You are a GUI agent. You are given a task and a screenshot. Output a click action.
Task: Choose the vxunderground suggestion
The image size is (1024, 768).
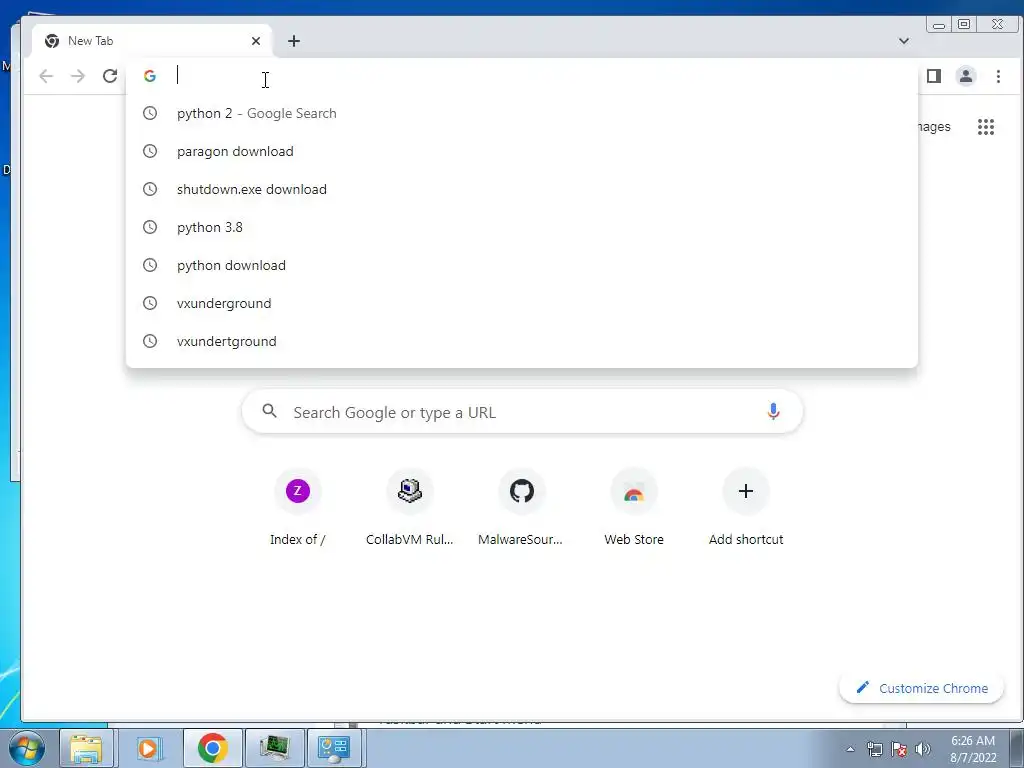point(522,303)
